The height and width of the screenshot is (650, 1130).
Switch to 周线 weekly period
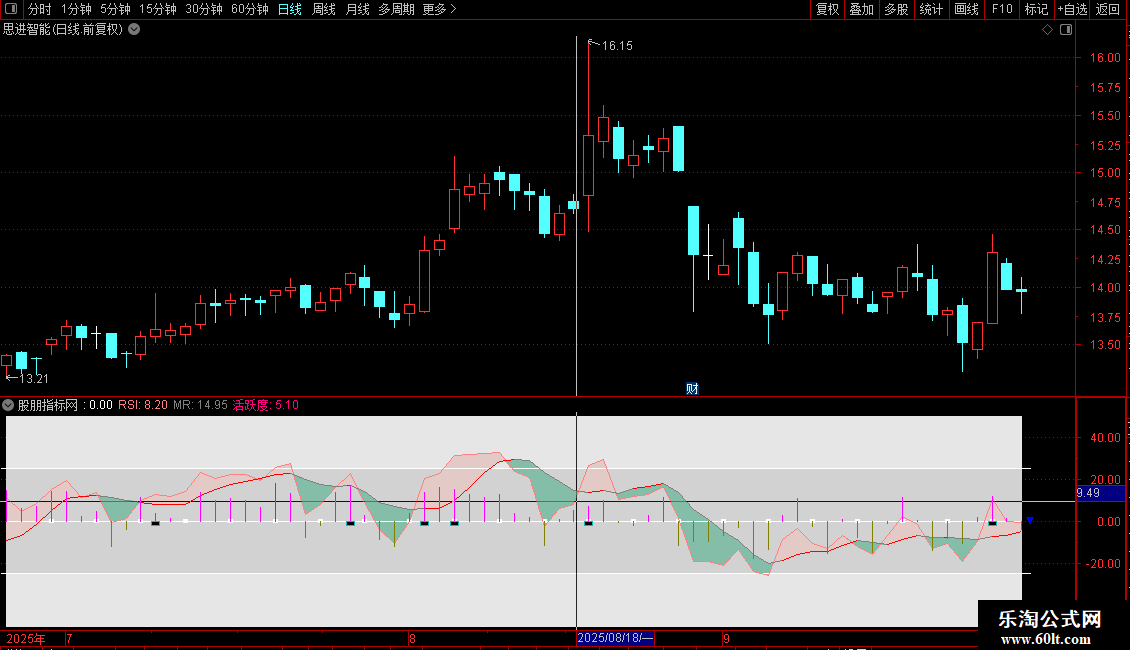coord(324,9)
